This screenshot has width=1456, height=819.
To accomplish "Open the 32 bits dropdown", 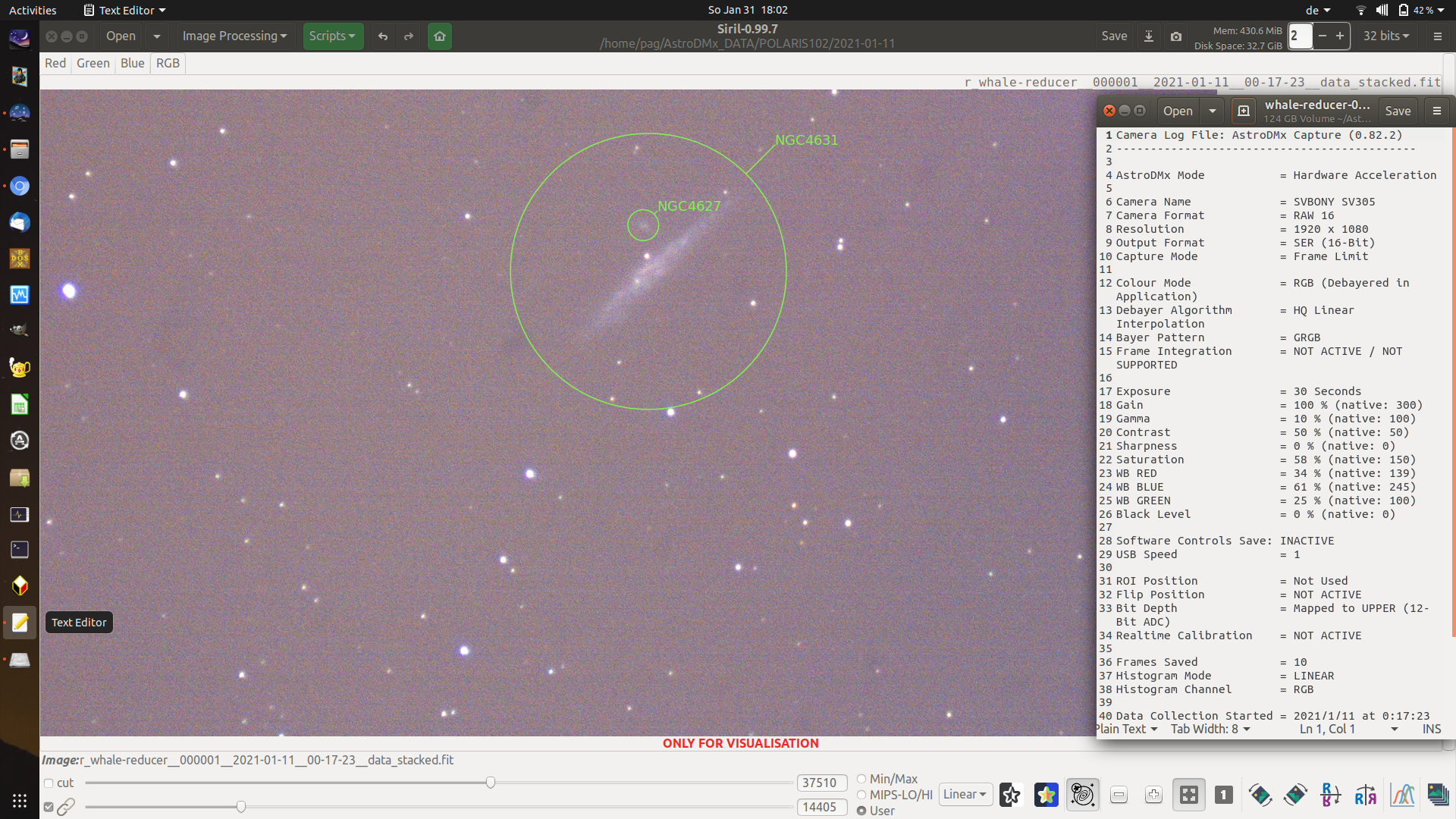I will (x=1386, y=36).
